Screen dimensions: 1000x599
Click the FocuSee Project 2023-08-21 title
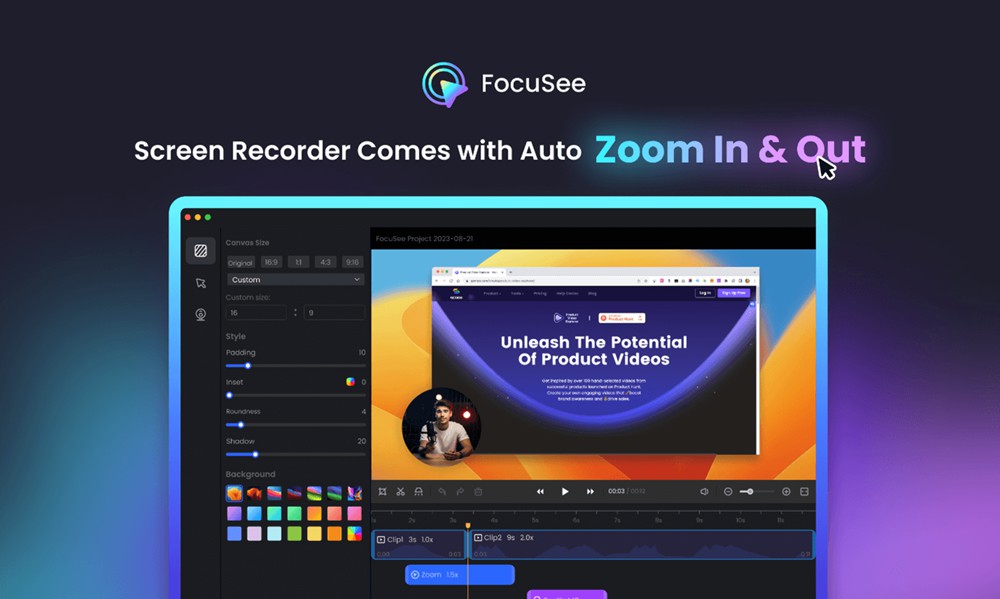[424, 239]
